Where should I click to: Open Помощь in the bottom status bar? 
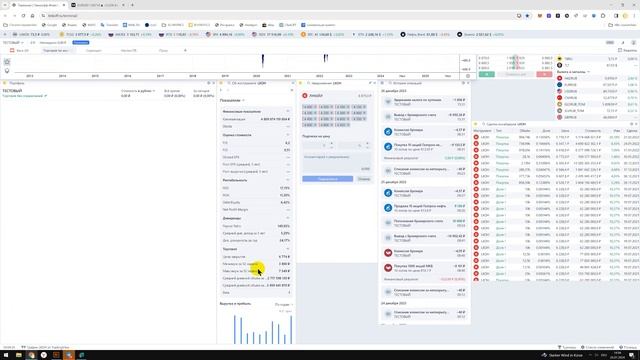click(628, 347)
